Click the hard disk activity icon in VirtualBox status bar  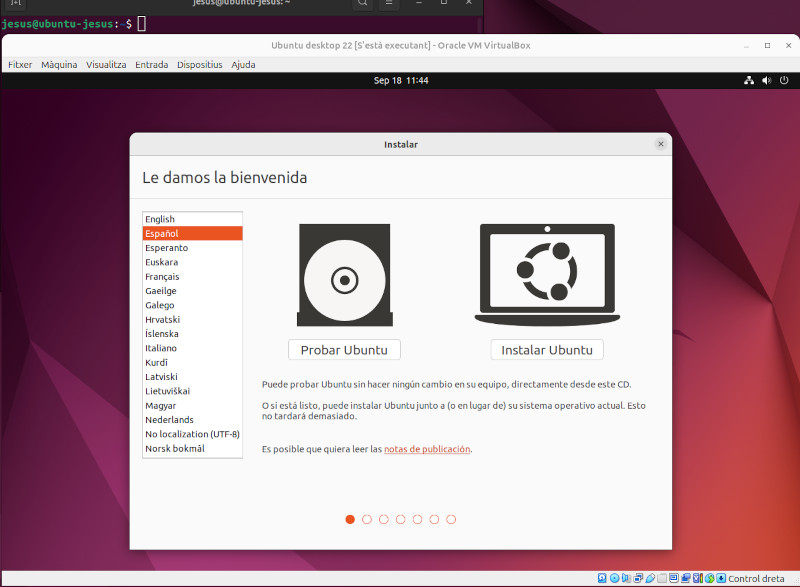tap(601, 578)
